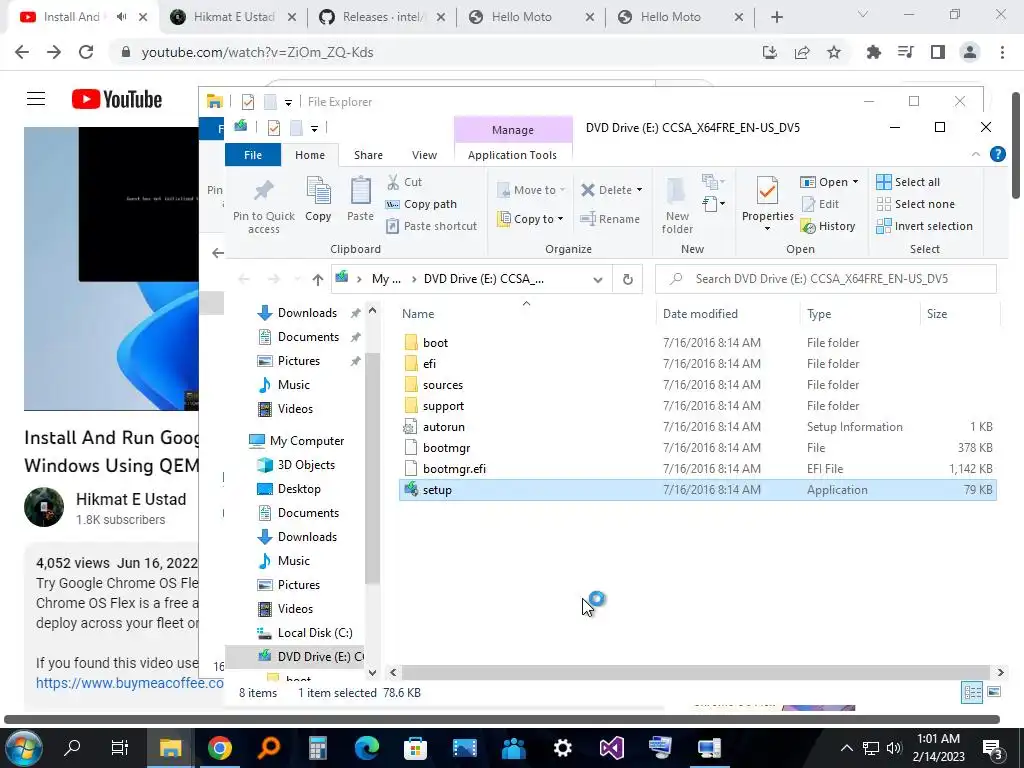This screenshot has height=768, width=1024.
Task: Click the Cut scissors icon
Action: tap(393, 182)
